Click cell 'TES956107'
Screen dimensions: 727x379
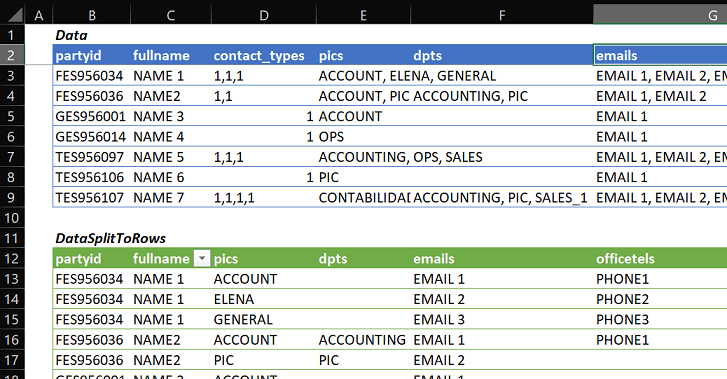click(92, 198)
